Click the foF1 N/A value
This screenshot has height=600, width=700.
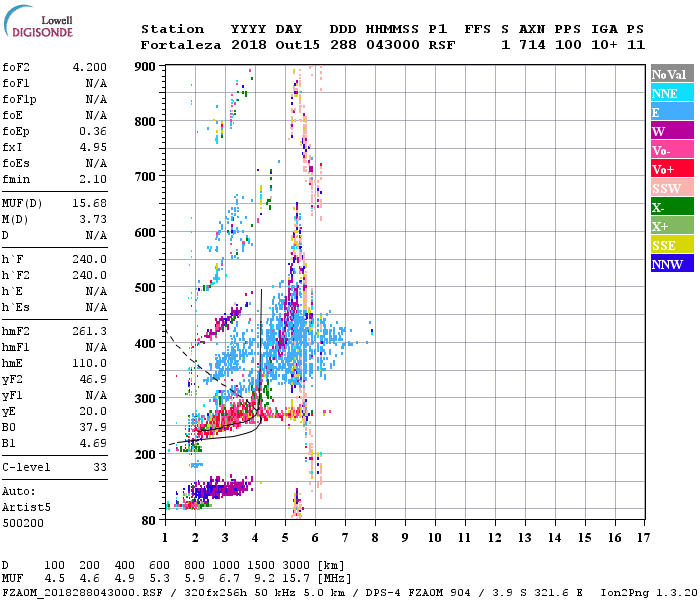tap(96, 83)
